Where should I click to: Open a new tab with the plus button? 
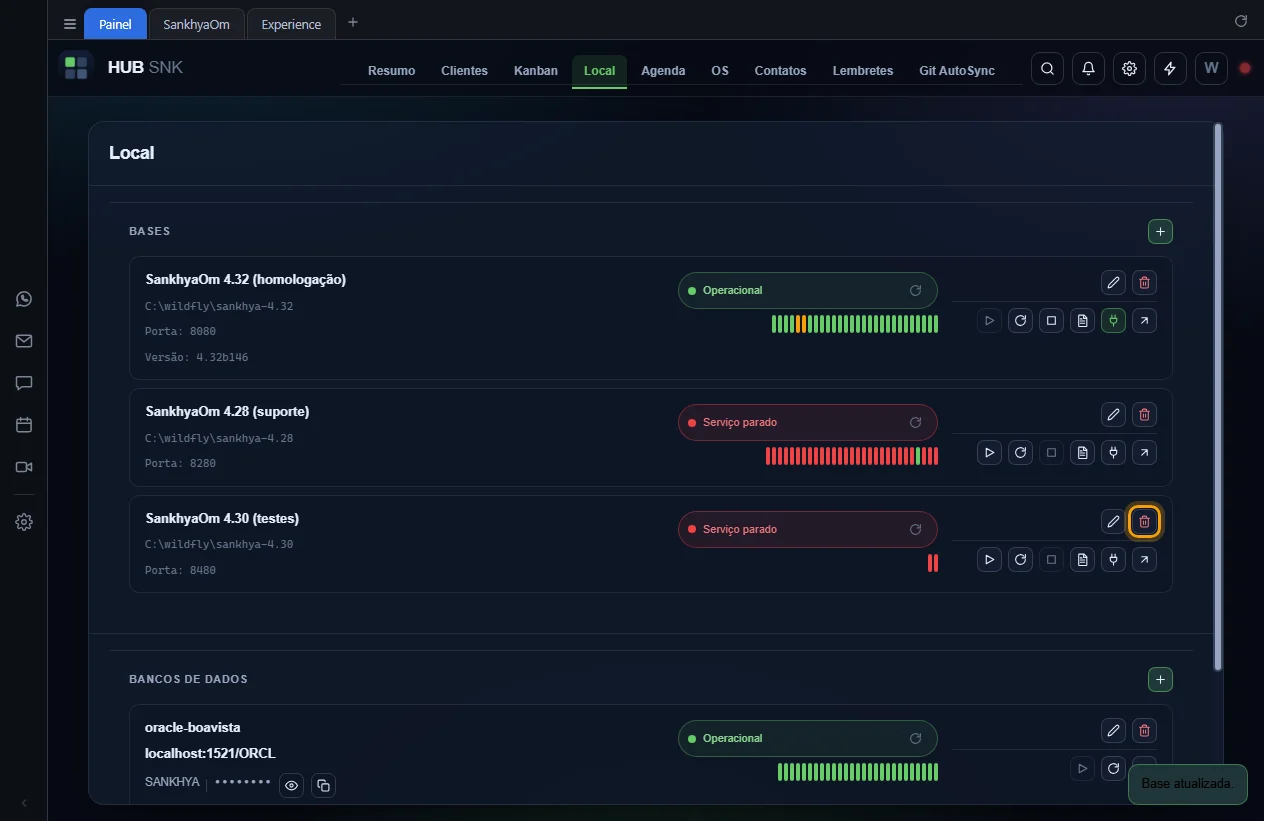click(353, 23)
